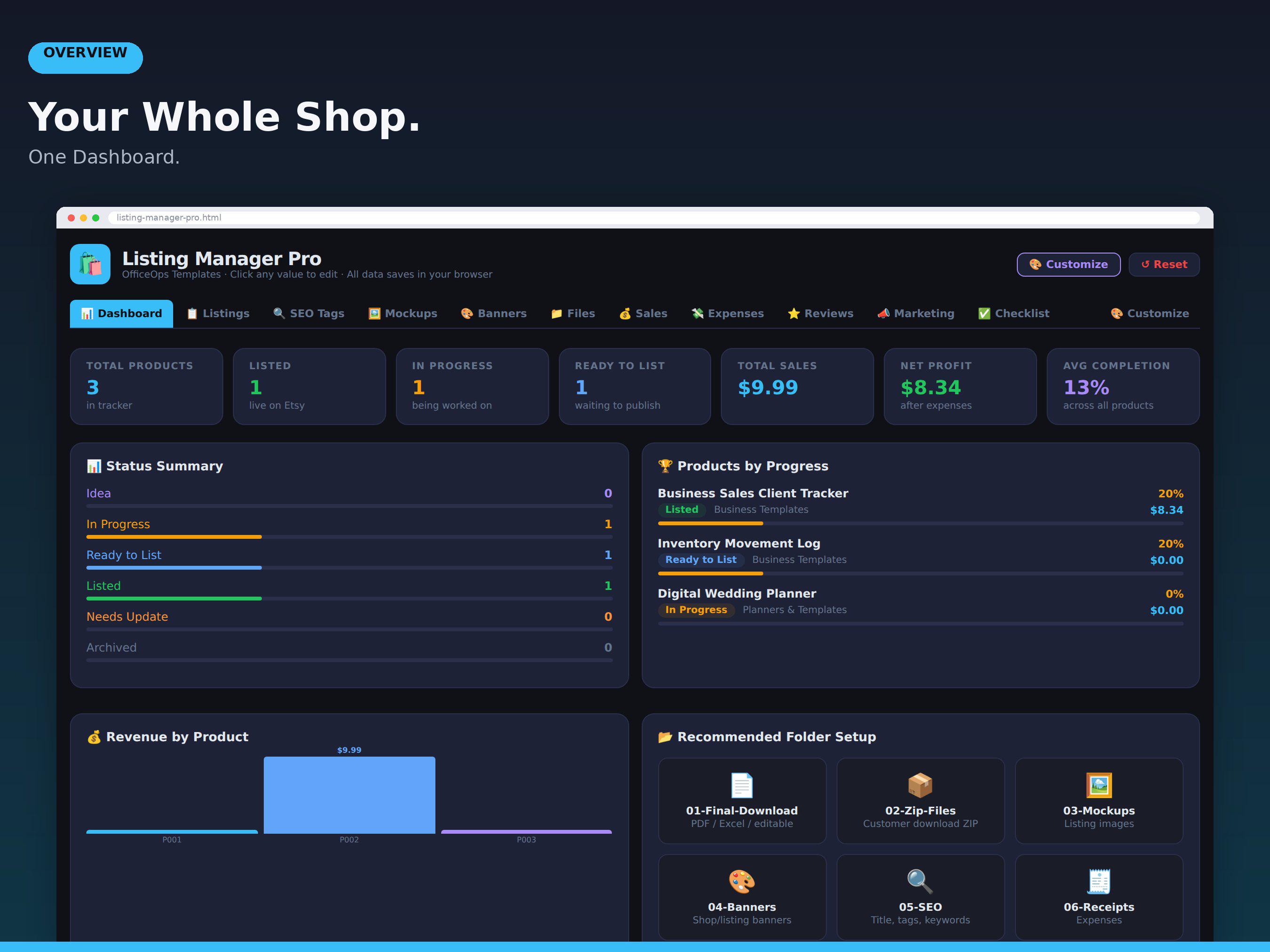Click the Avg Completion value 13%

click(1086, 387)
